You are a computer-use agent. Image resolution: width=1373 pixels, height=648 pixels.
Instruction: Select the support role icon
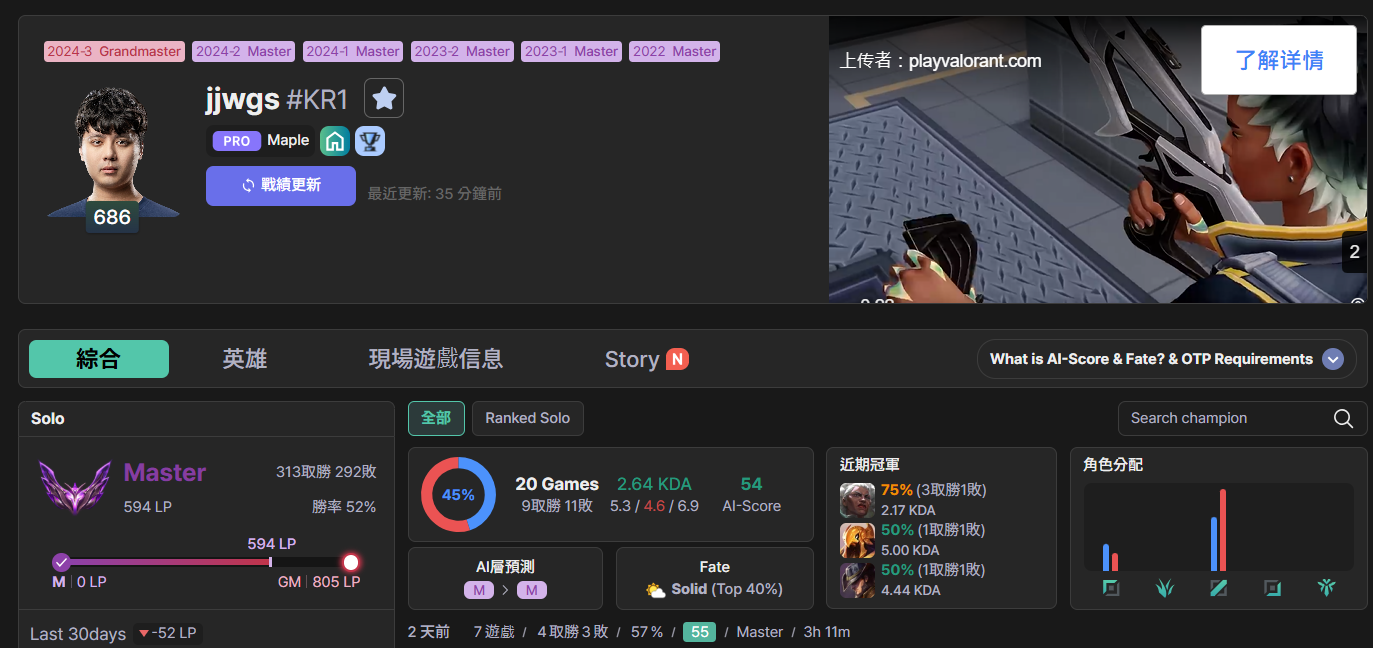[1326, 588]
